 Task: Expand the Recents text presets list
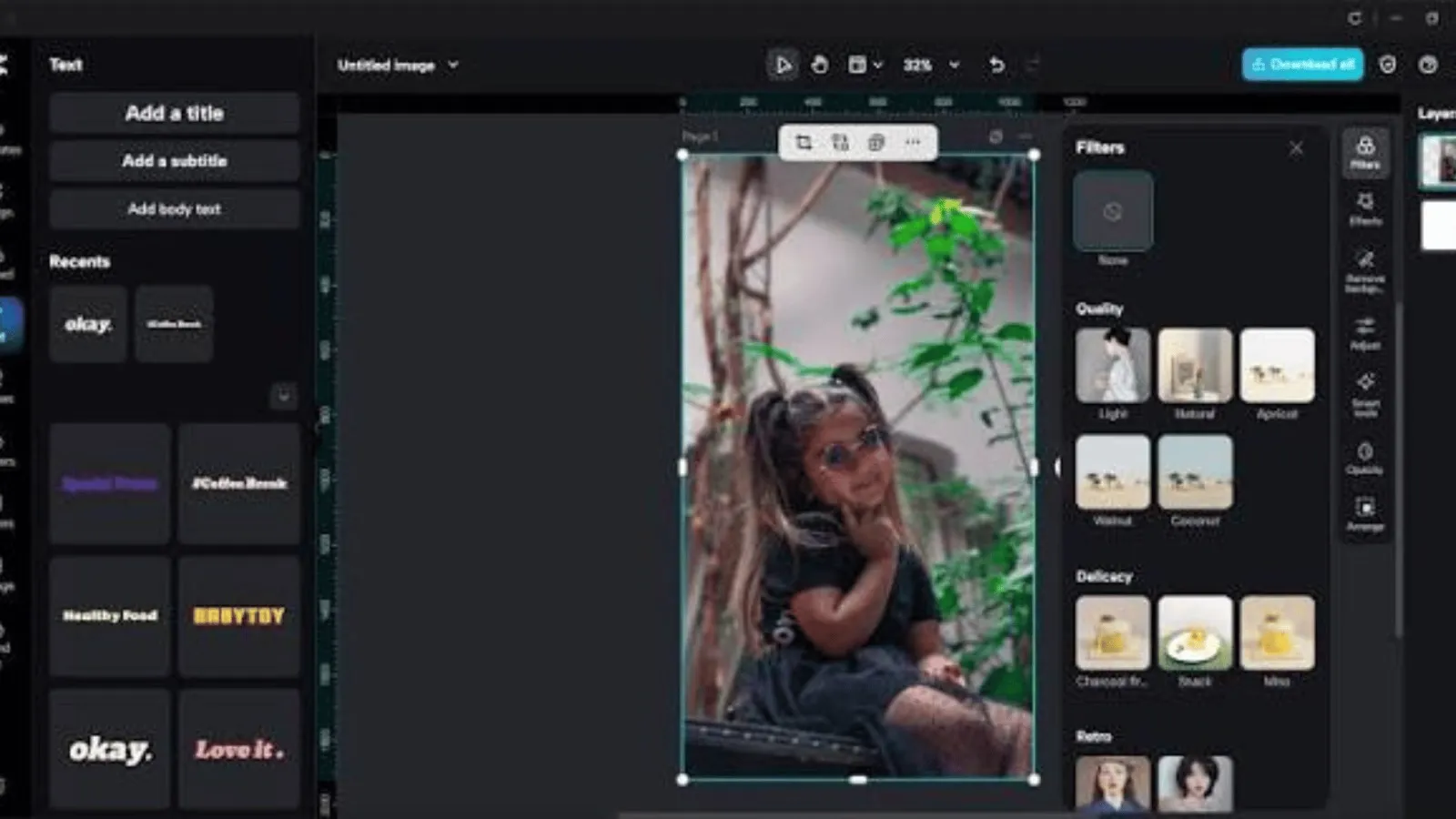tap(283, 396)
